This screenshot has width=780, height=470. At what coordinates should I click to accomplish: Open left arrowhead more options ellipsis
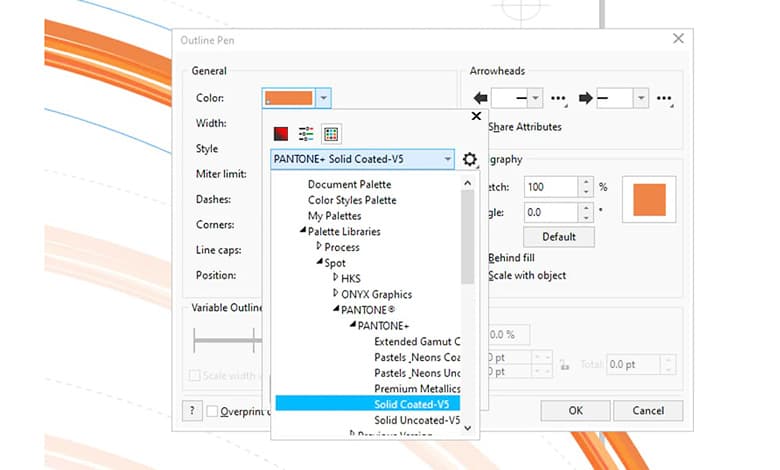[x=558, y=98]
